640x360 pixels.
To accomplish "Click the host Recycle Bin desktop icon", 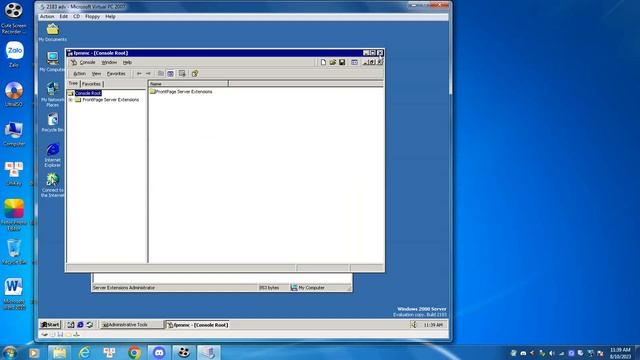I will tap(14, 252).
